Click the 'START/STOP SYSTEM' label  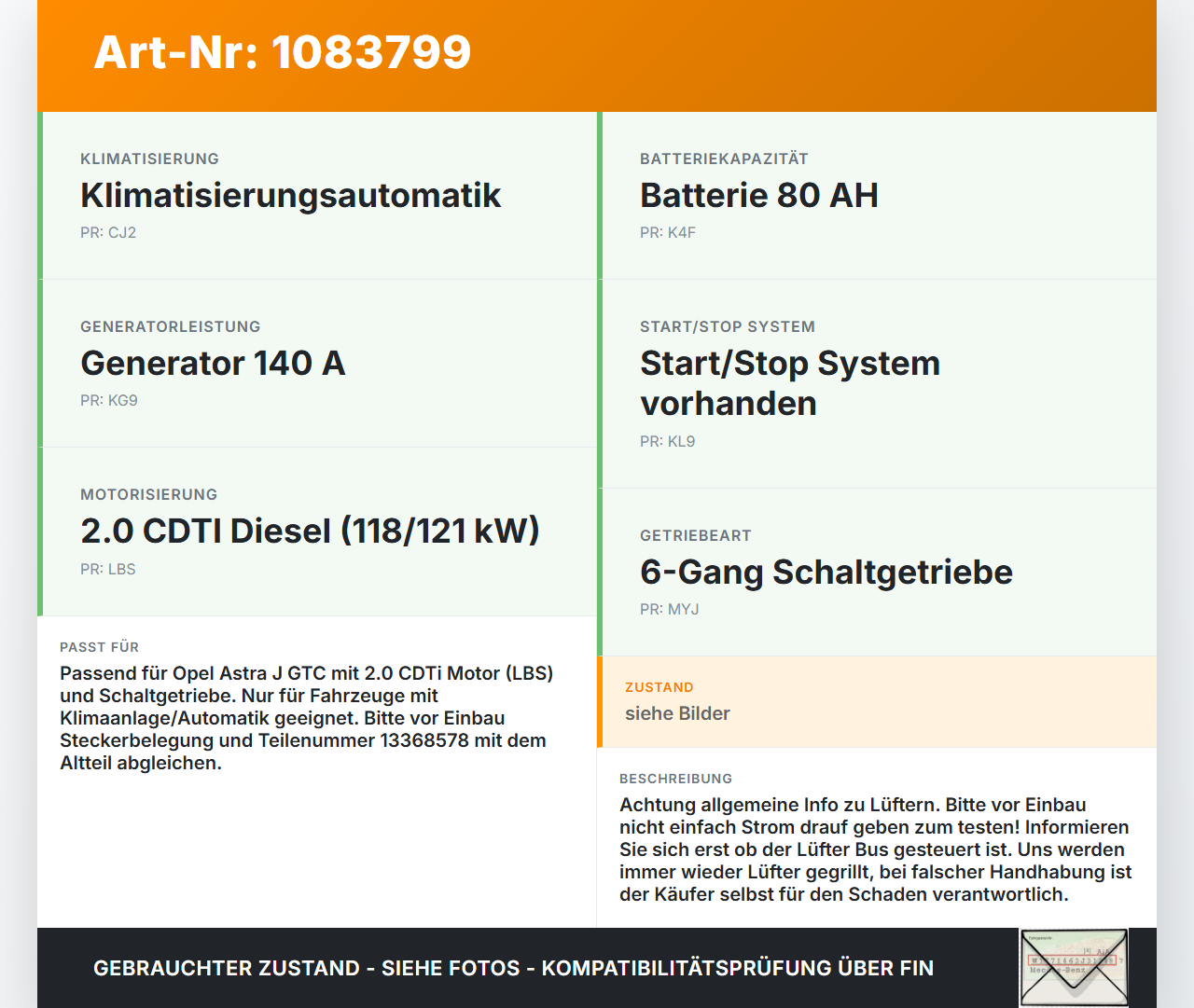(728, 326)
